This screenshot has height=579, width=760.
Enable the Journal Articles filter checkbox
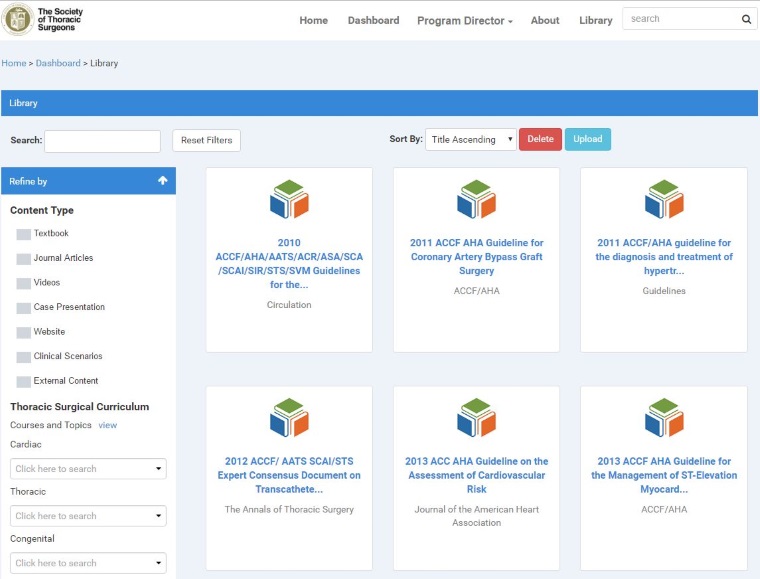pos(24,259)
